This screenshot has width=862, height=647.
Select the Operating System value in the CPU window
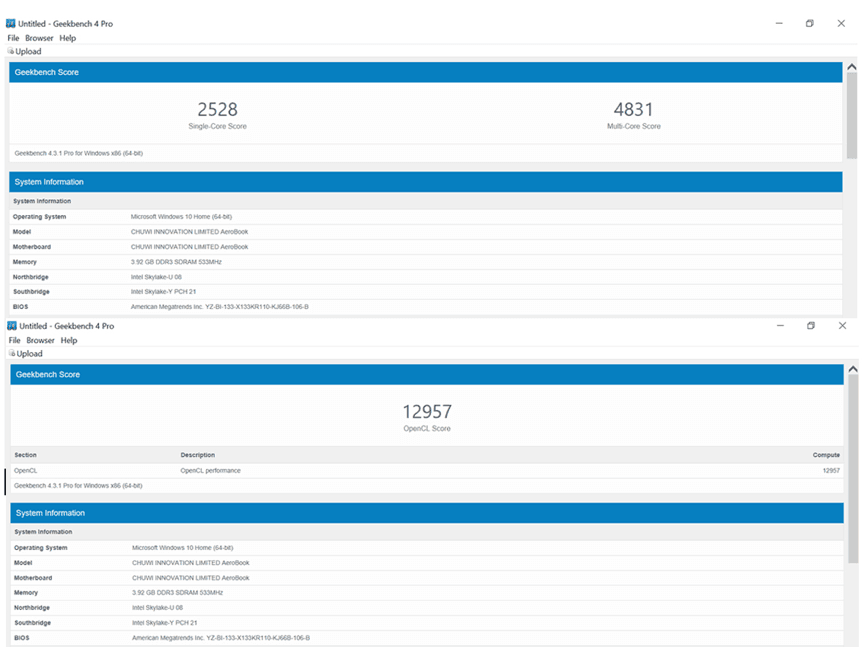tap(181, 217)
